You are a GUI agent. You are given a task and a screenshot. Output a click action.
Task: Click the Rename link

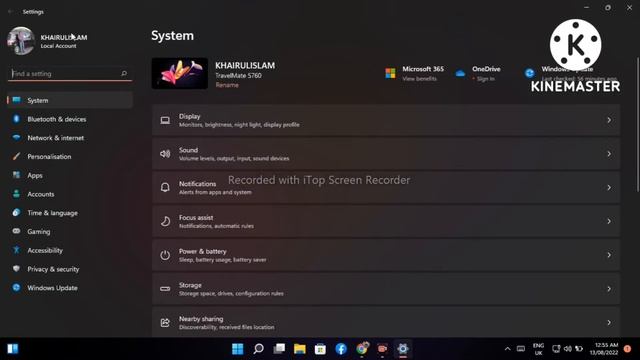(227, 85)
